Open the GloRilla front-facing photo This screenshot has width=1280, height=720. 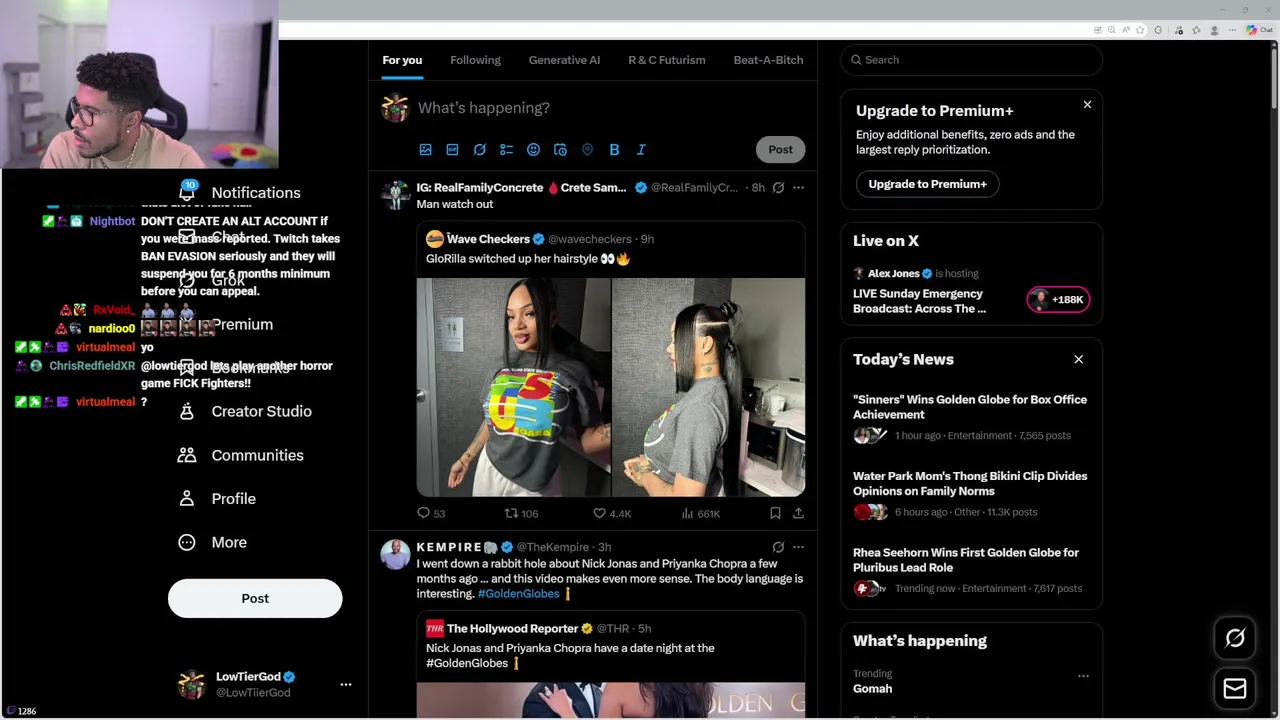(x=513, y=387)
